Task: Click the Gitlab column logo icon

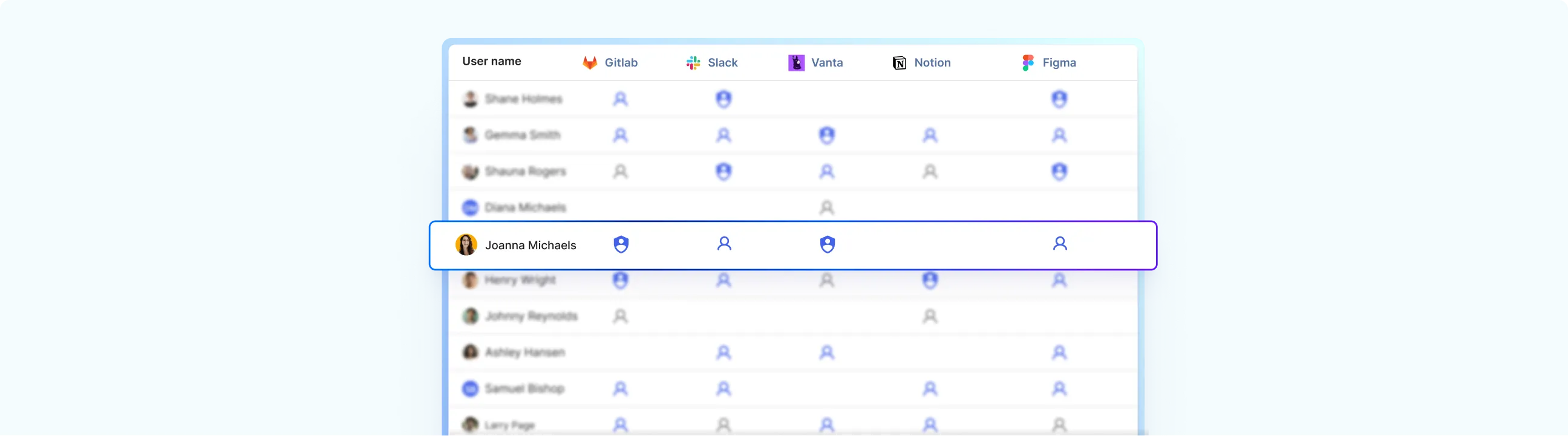Action: pyautogui.click(x=589, y=63)
